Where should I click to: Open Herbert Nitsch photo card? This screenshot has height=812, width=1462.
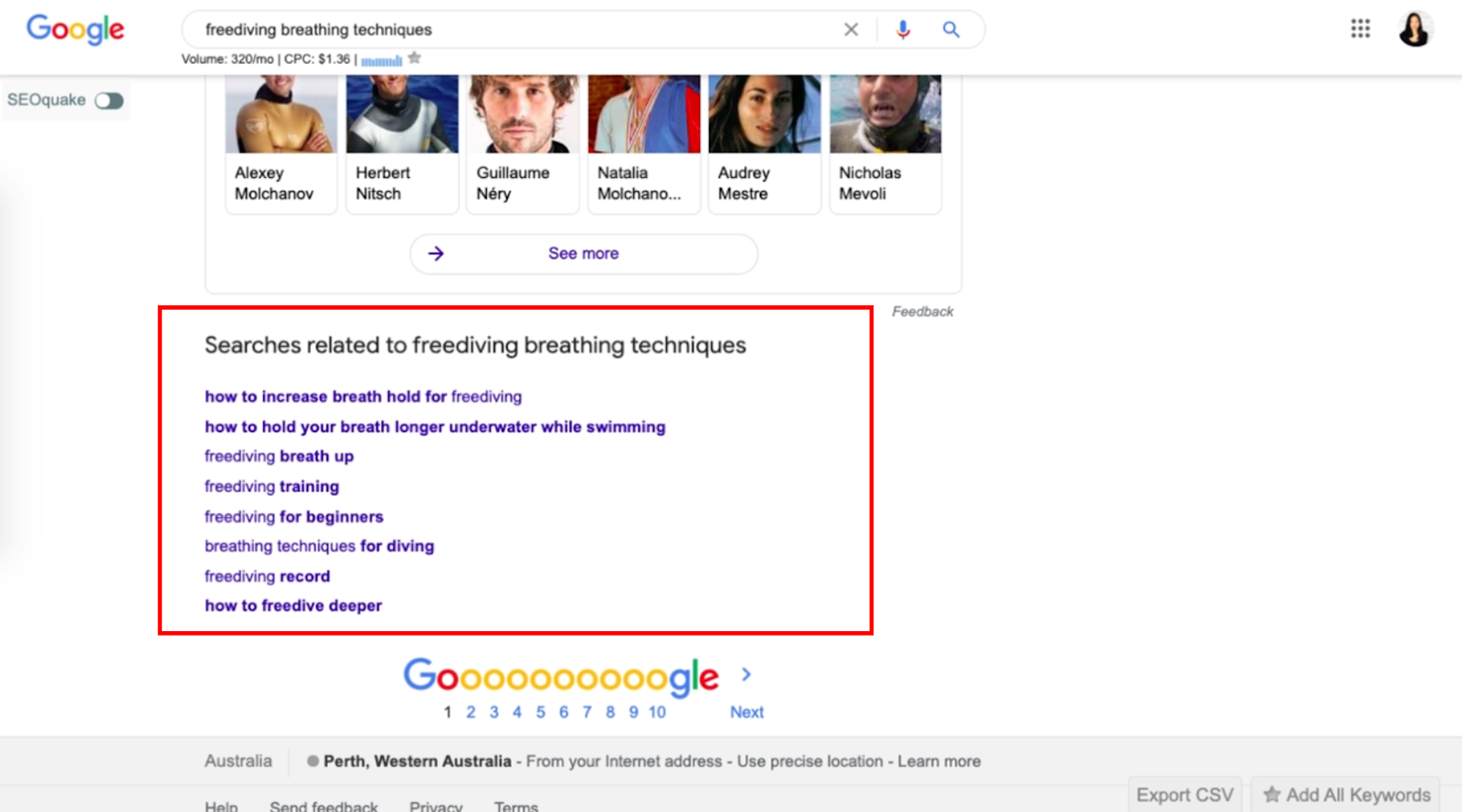[402, 144]
